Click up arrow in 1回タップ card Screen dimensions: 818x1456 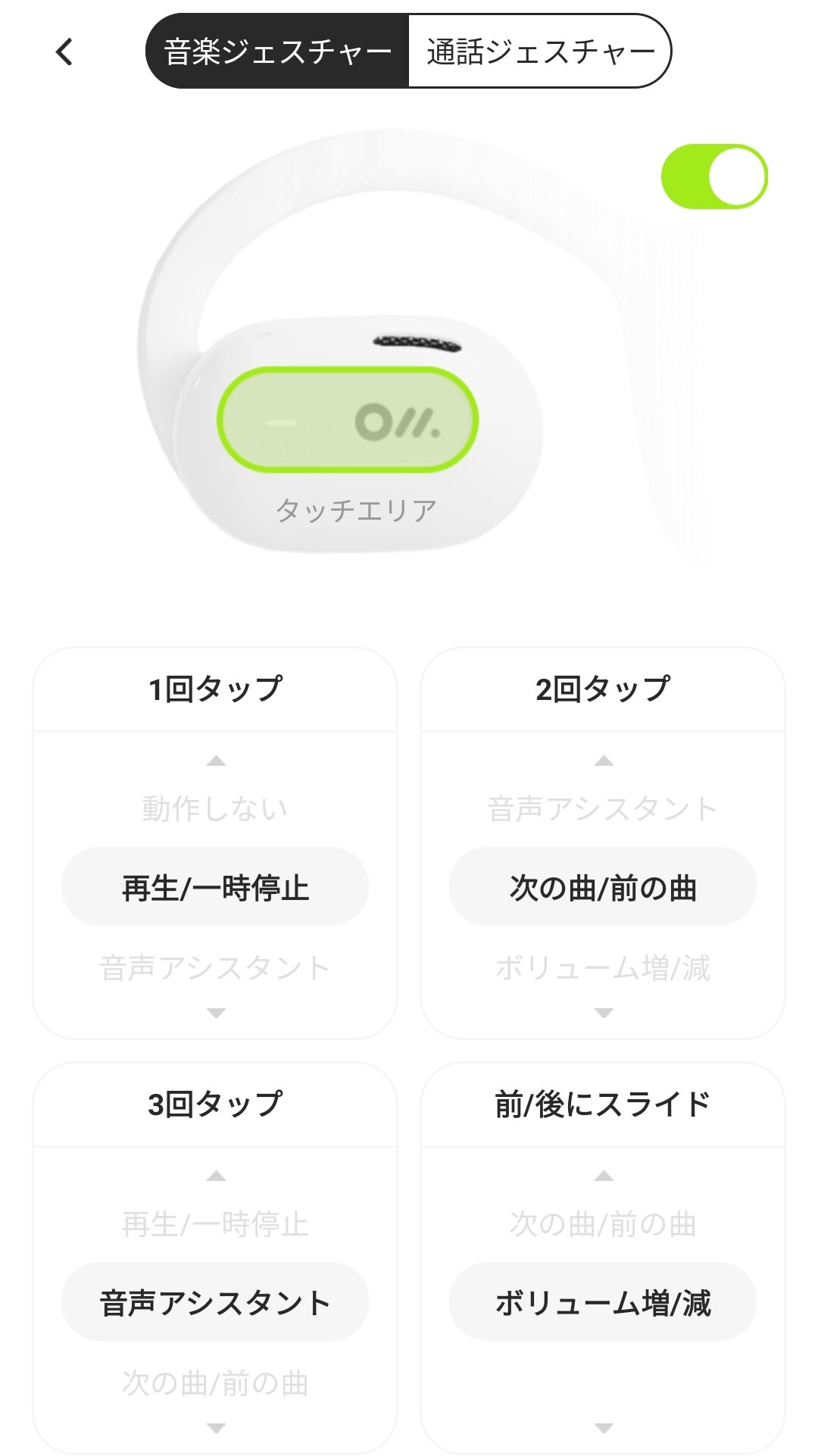216,761
